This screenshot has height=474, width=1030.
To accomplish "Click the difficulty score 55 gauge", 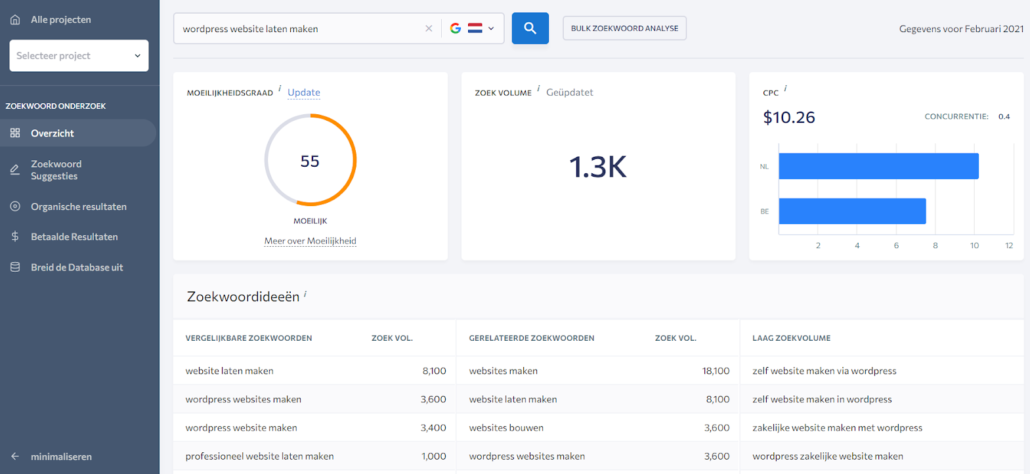I will [310, 161].
